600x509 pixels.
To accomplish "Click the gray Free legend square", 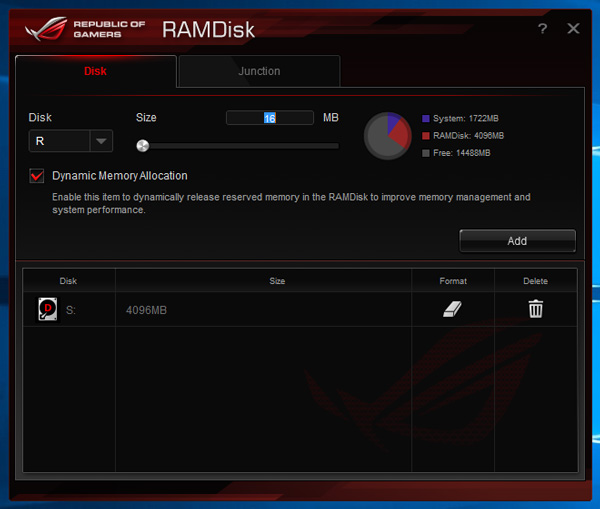I will [426, 153].
